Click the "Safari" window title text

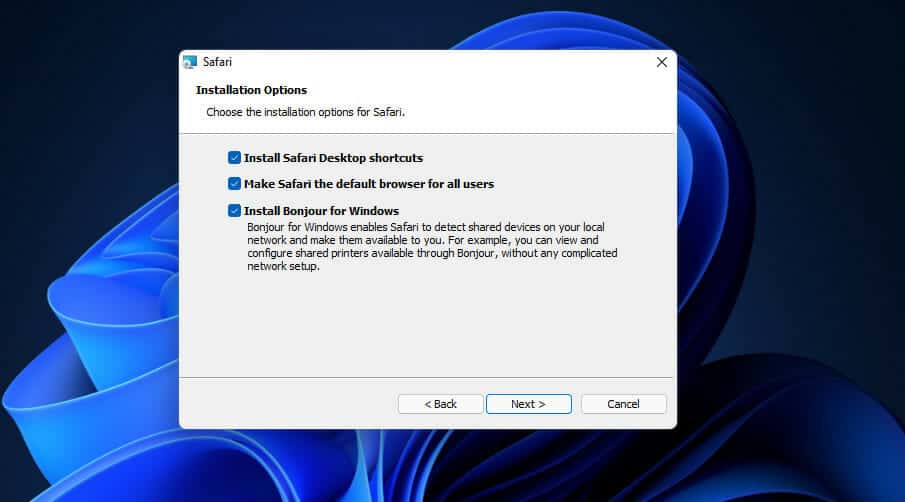tap(219, 62)
